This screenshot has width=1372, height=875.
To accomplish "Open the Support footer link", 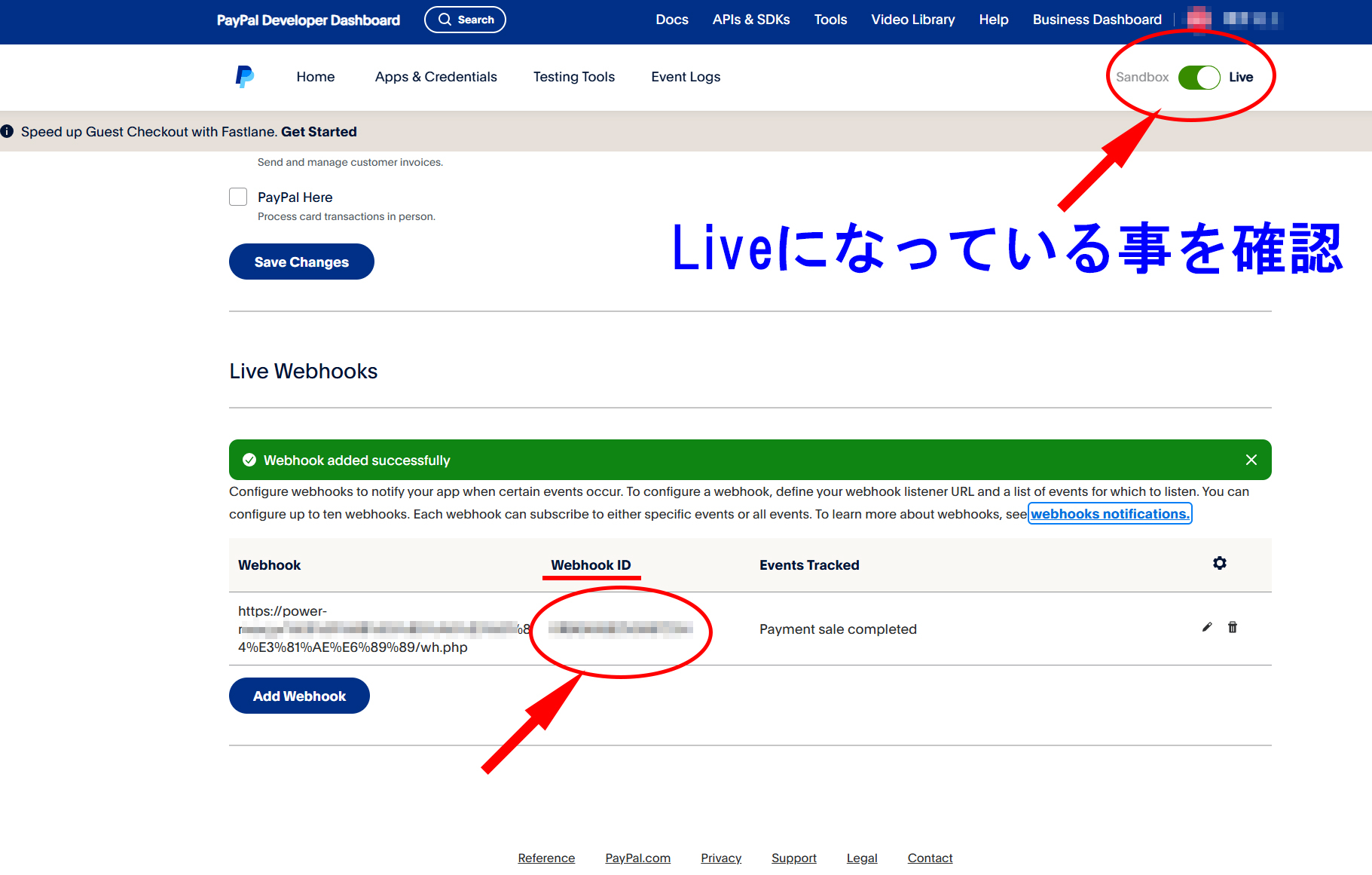I will 794,858.
